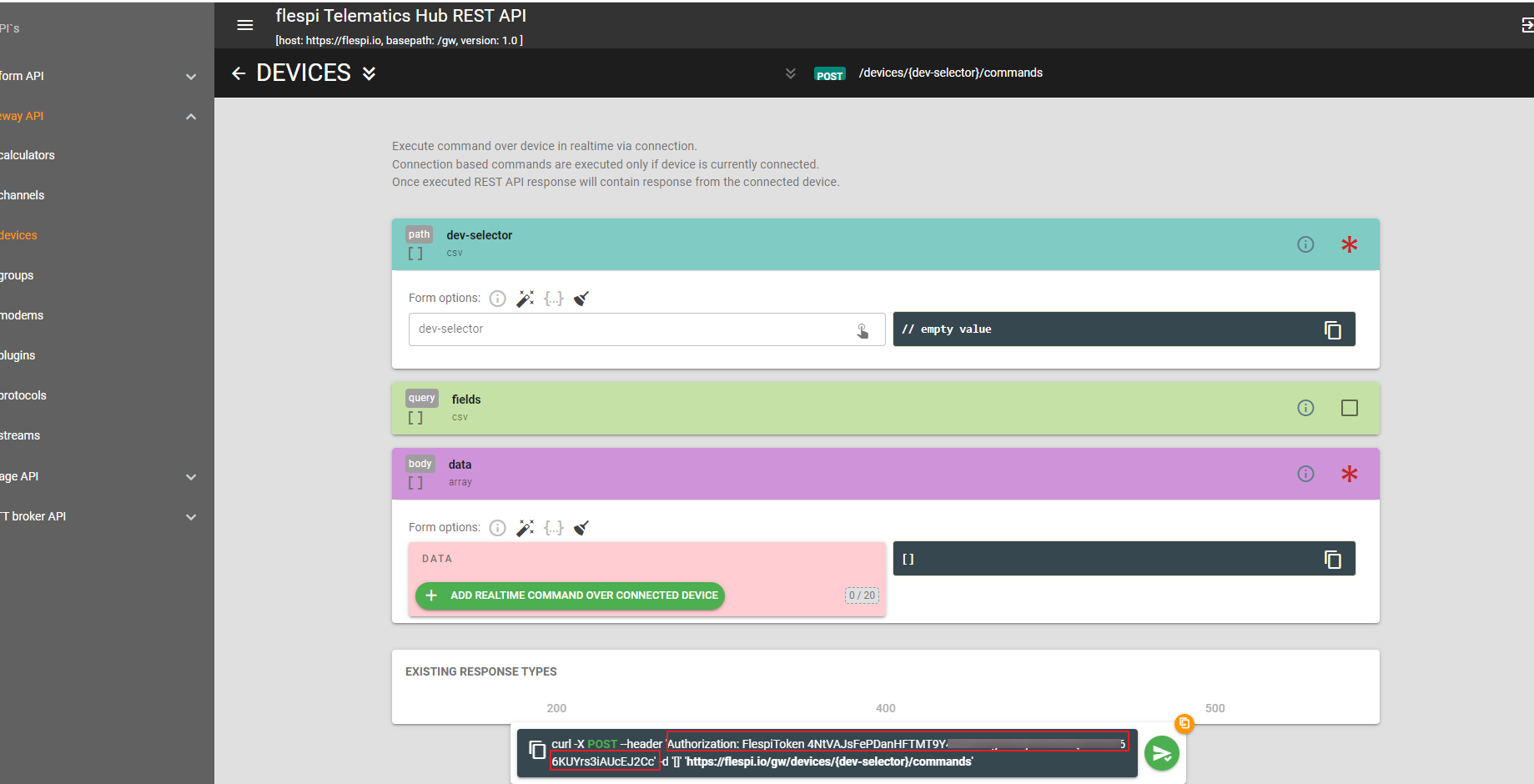Open plugins in sidebar
The image size is (1534, 784).
pyautogui.click(x=18, y=355)
